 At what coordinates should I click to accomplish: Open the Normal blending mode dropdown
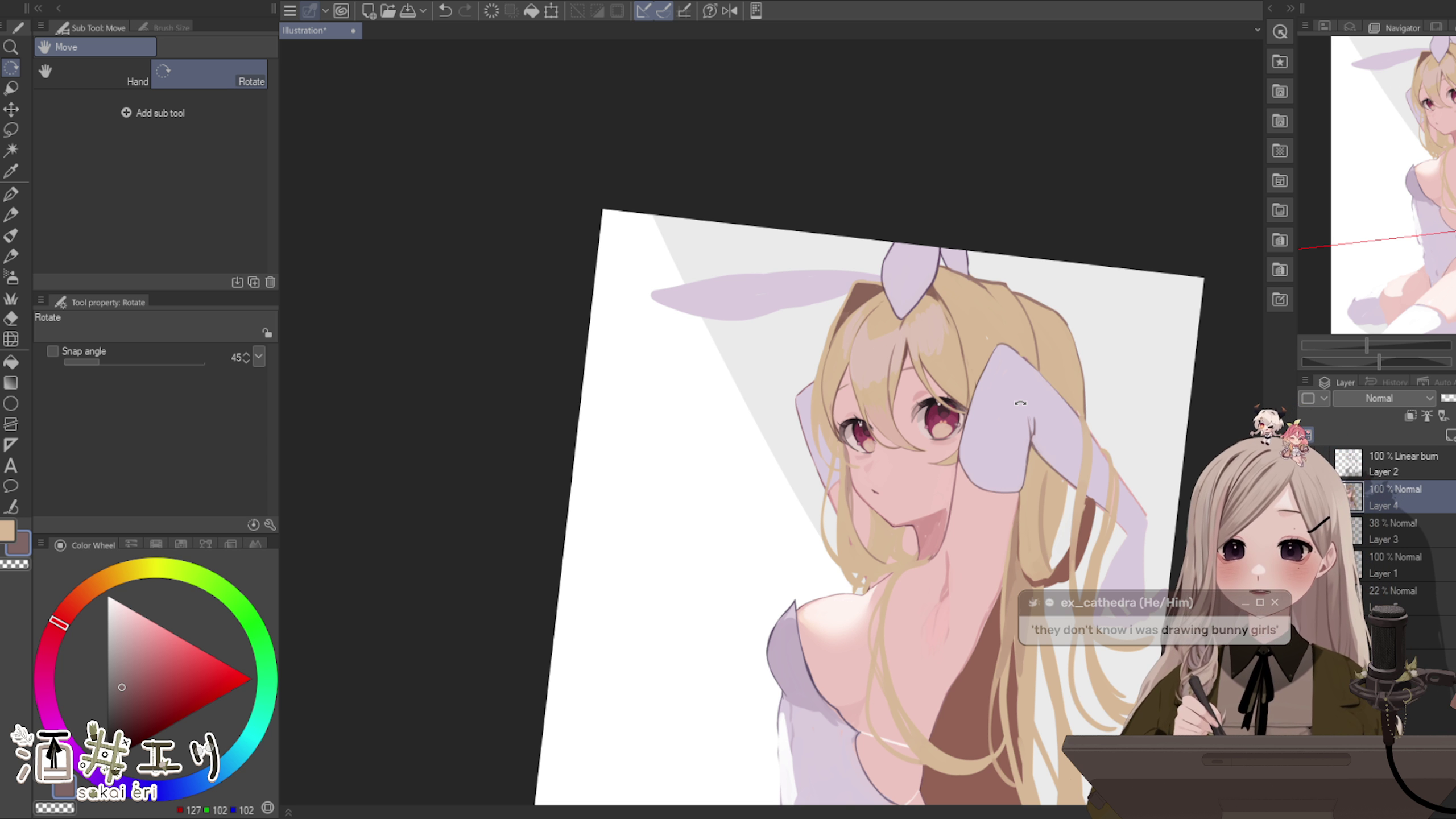(x=1384, y=398)
